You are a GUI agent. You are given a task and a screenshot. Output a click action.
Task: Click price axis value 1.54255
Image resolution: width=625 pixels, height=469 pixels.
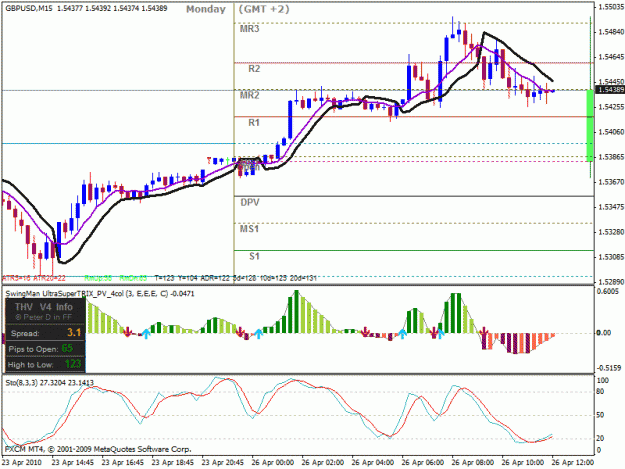[x=611, y=107]
